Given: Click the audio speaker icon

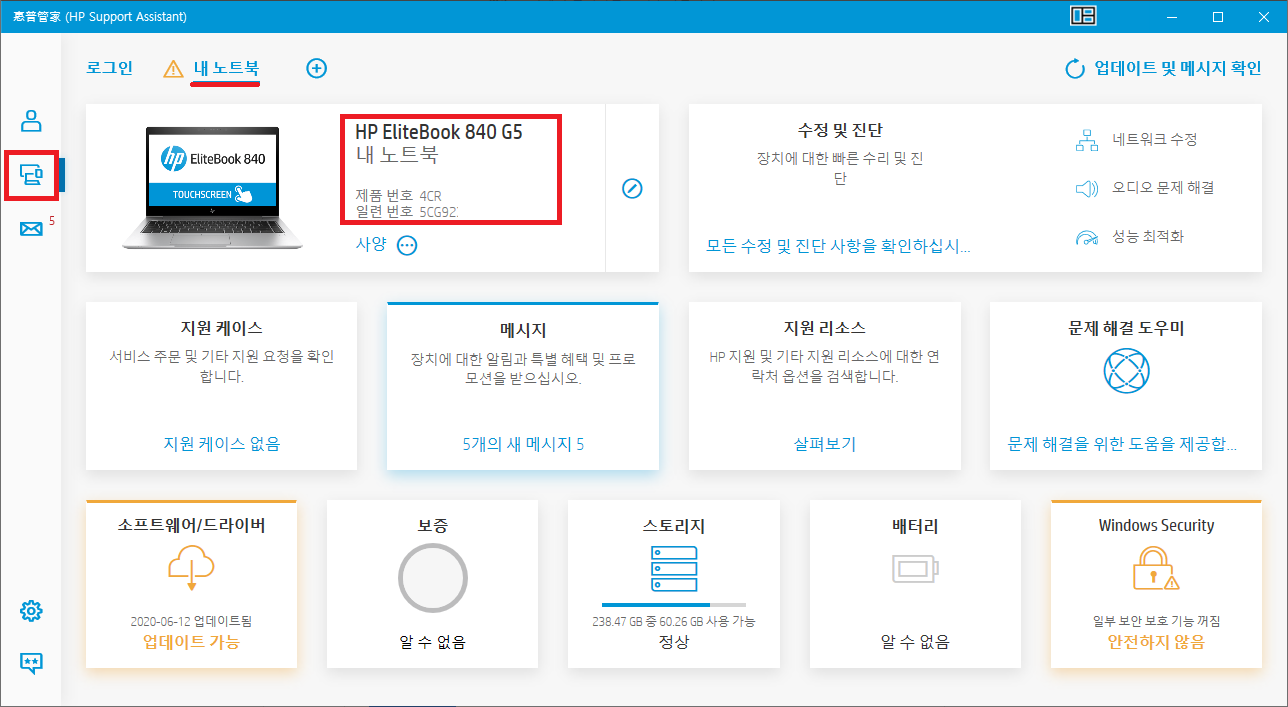Looking at the screenshot, I should point(1087,188).
